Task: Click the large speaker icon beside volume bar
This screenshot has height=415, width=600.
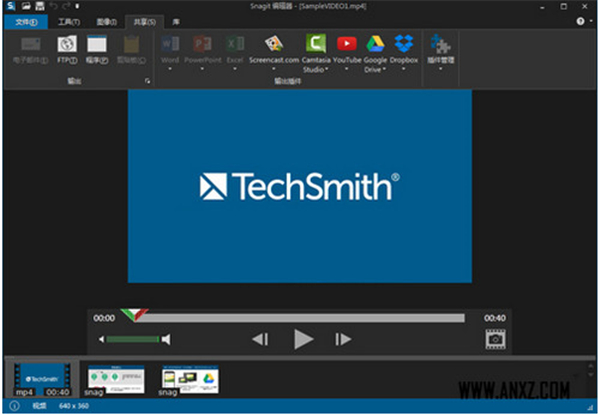Action: point(166,339)
